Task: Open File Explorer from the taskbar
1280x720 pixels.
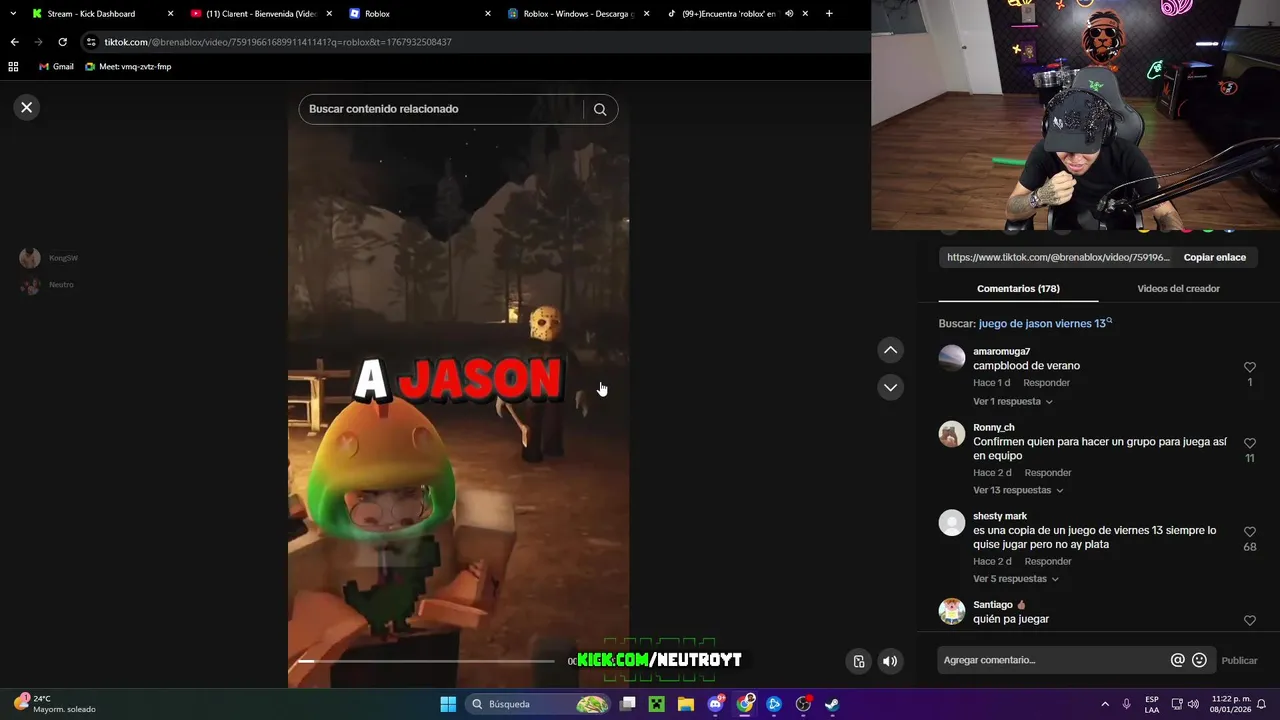Action: (686, 704)
